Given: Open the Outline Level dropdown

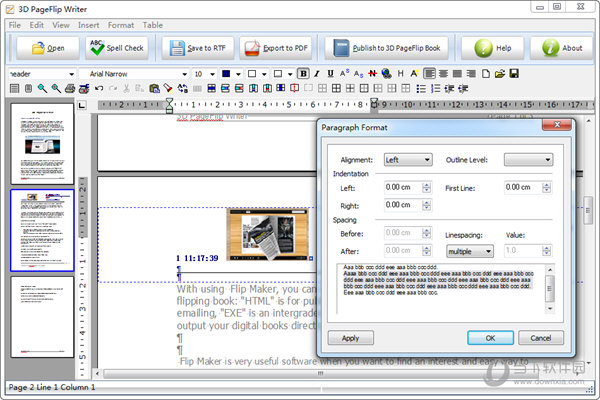Looking at the screenshot, I should click(528, 160).
